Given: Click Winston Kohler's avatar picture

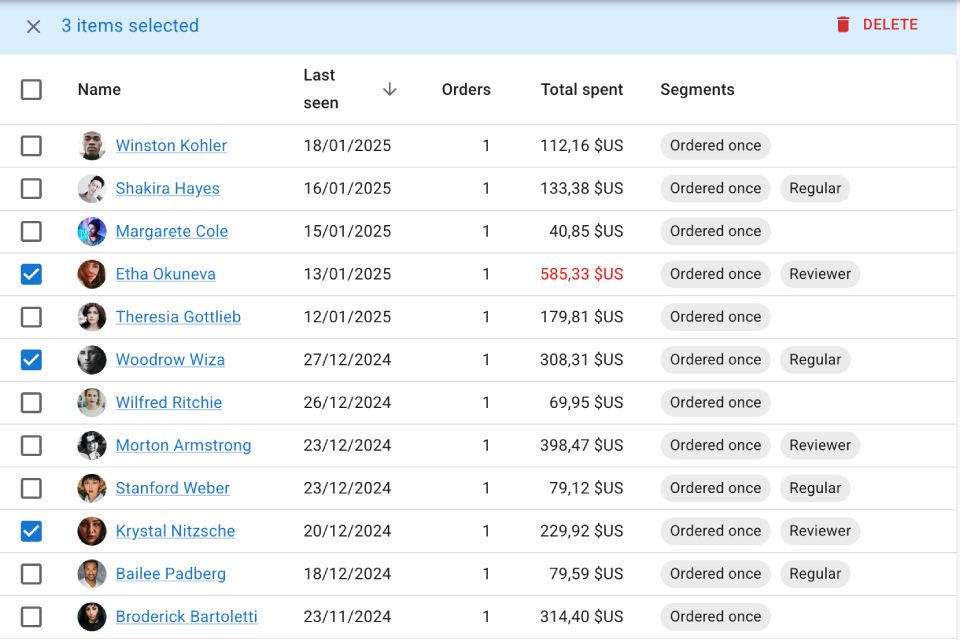Looking at the screenshot, I should point(92,146).
